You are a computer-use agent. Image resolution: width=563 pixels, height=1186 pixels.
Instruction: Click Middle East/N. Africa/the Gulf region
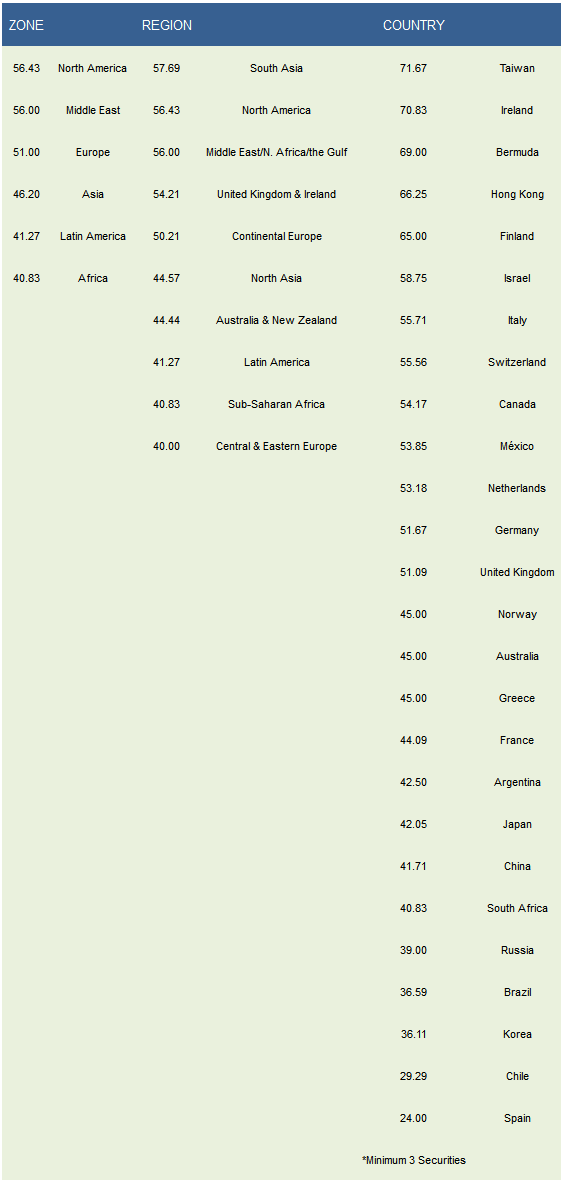[277, 152]
